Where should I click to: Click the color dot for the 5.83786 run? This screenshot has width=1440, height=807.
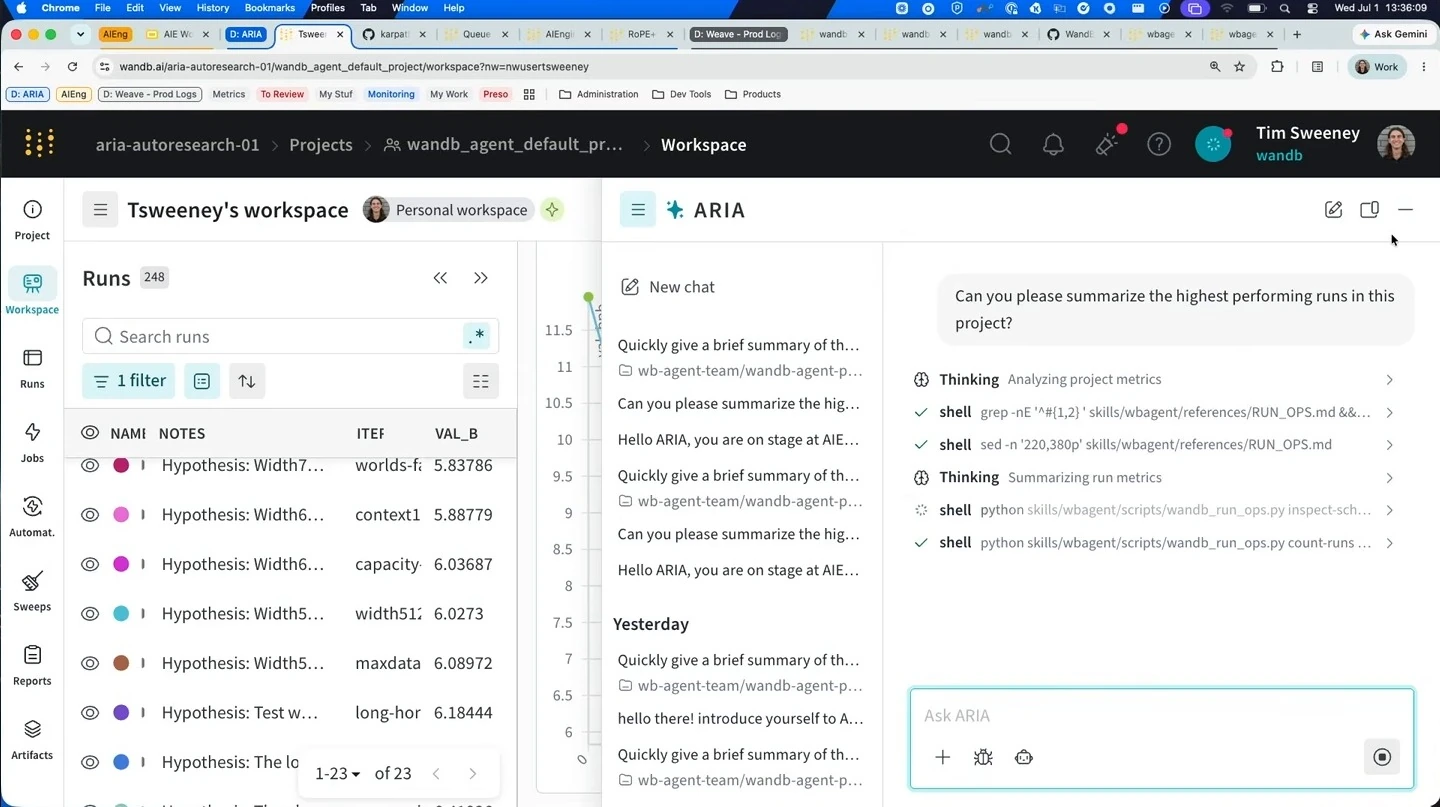(x=121, y=465)
